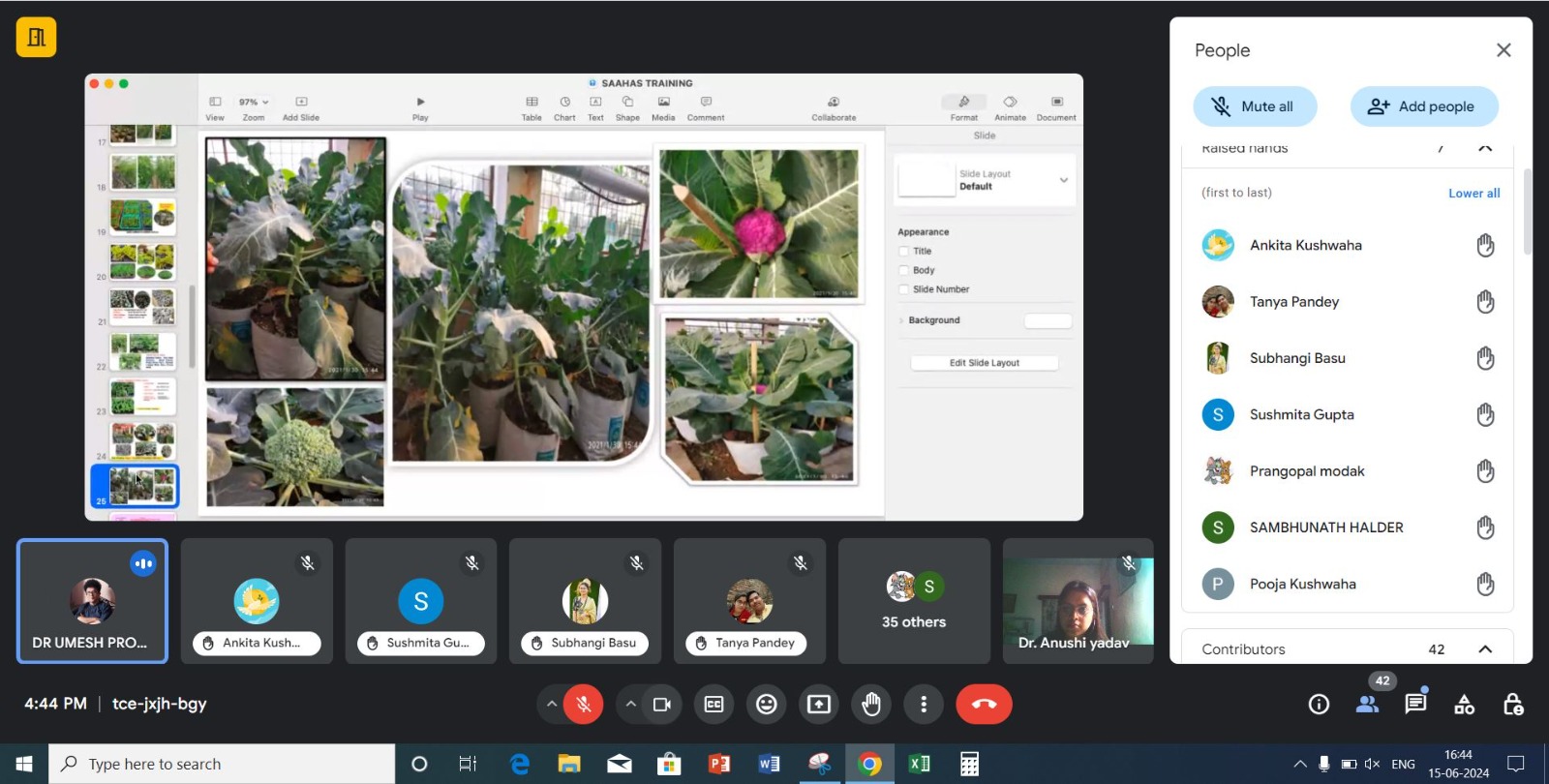Open more options three-dot menu

click(x=924, y=705)
